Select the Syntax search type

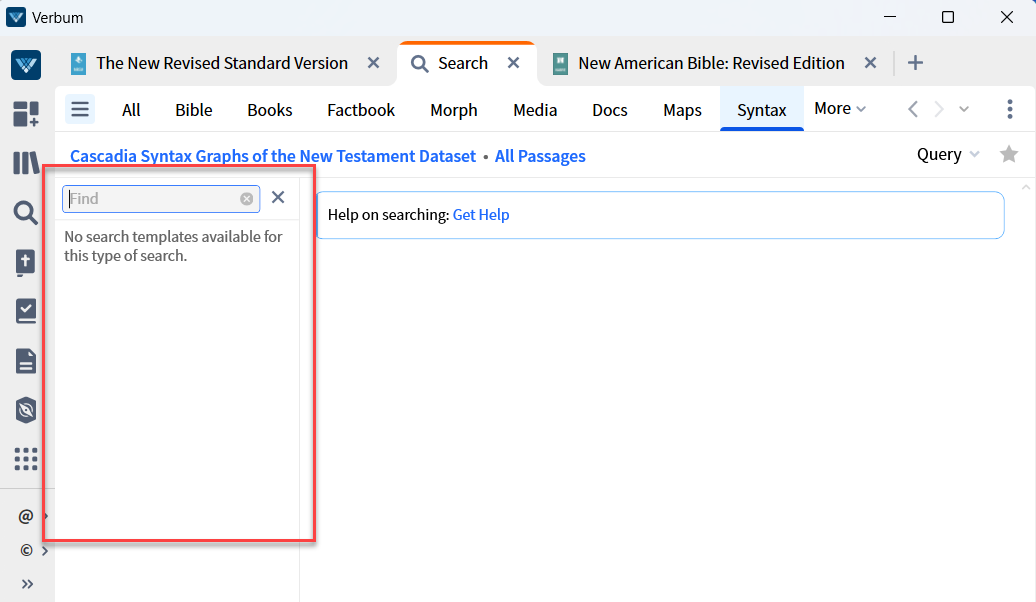pyautogui.click(x=762, y=110)
